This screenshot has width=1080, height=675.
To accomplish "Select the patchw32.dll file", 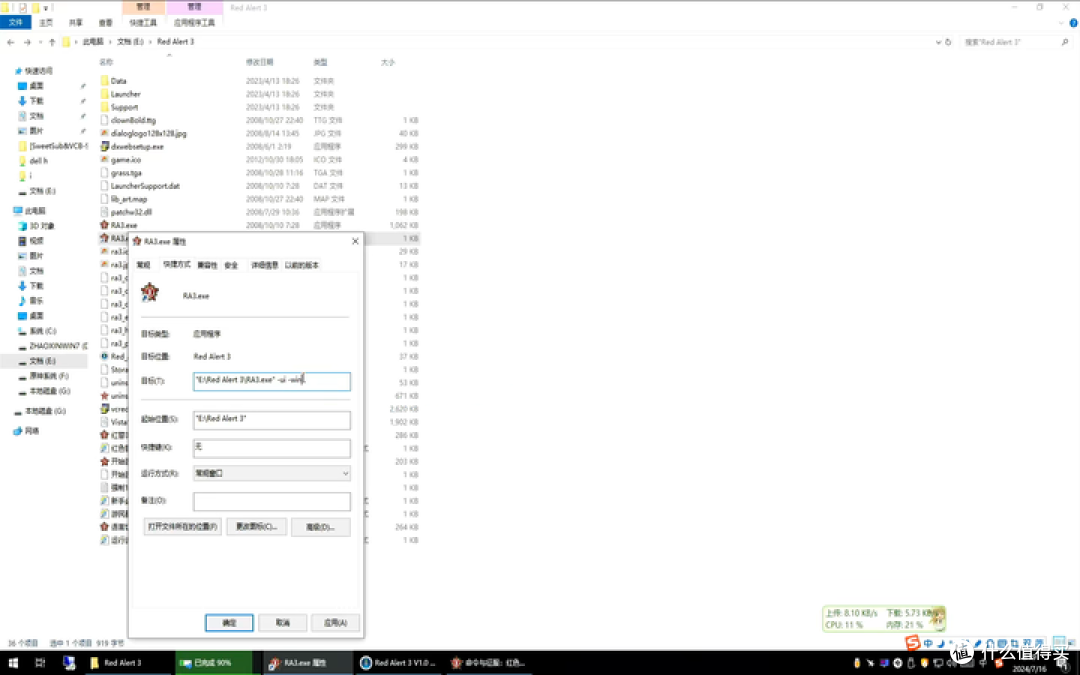I will click(x=131, y=212).
